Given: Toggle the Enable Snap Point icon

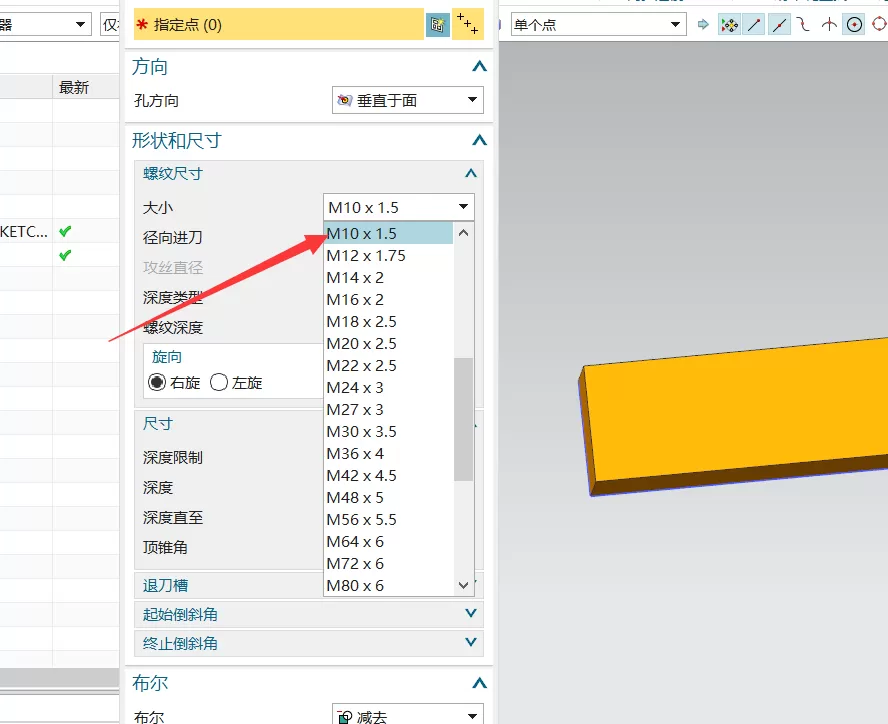Looking at the screenshot, I should 729,24.
